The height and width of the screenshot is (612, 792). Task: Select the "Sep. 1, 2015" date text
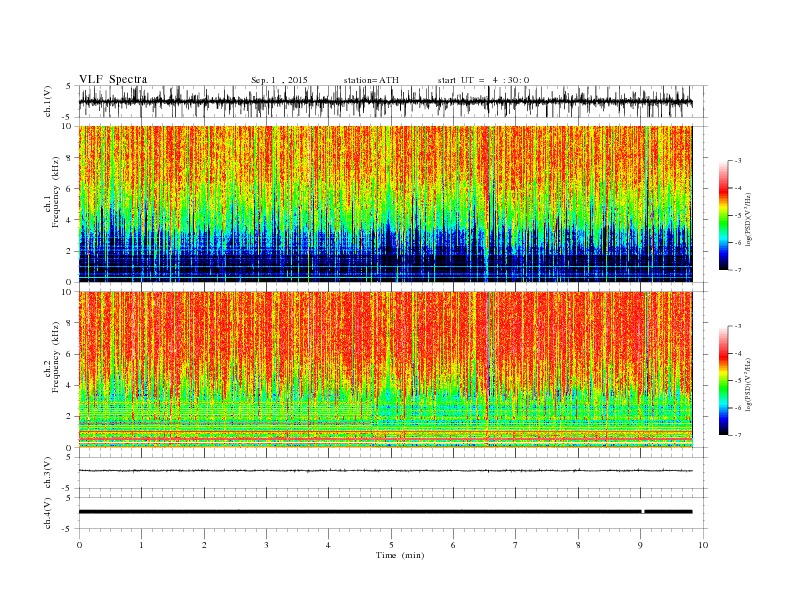click(x=279, y=80)
